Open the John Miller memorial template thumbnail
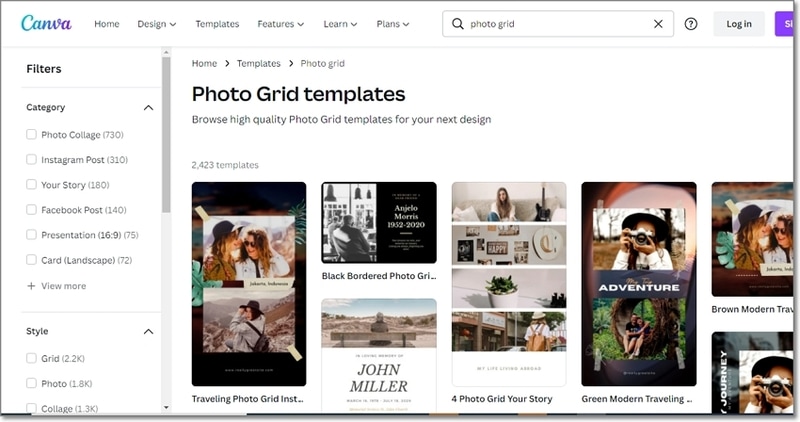800x422 pixels. (x=379, y=355)
